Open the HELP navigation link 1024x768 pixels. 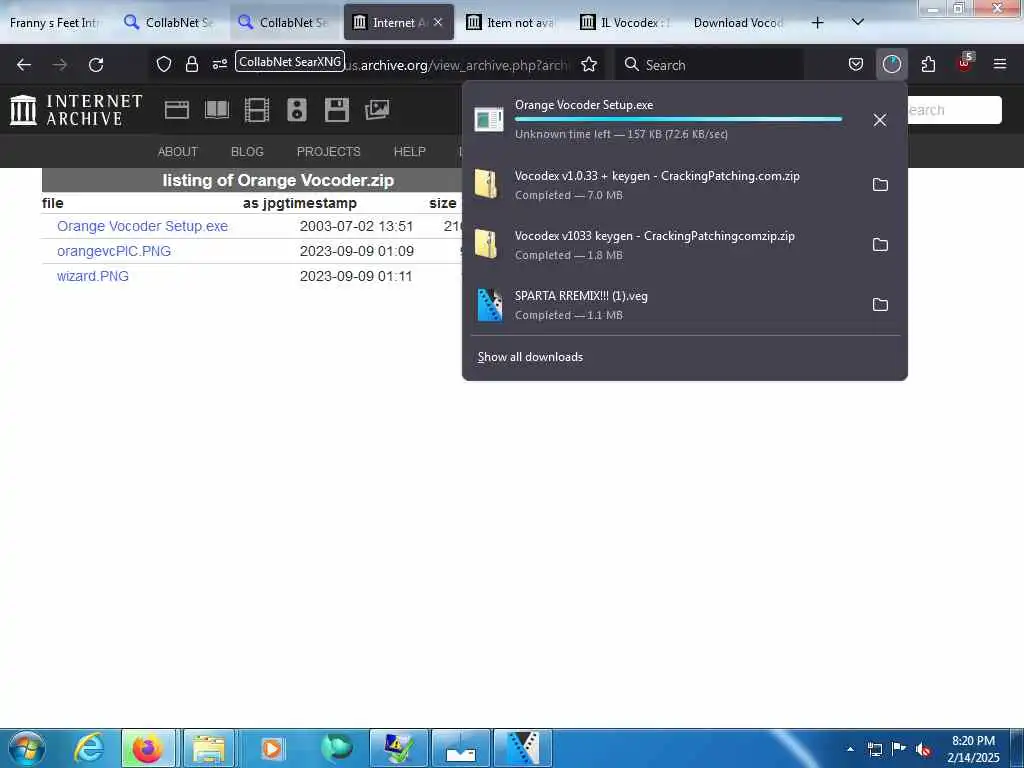[409, 152]
